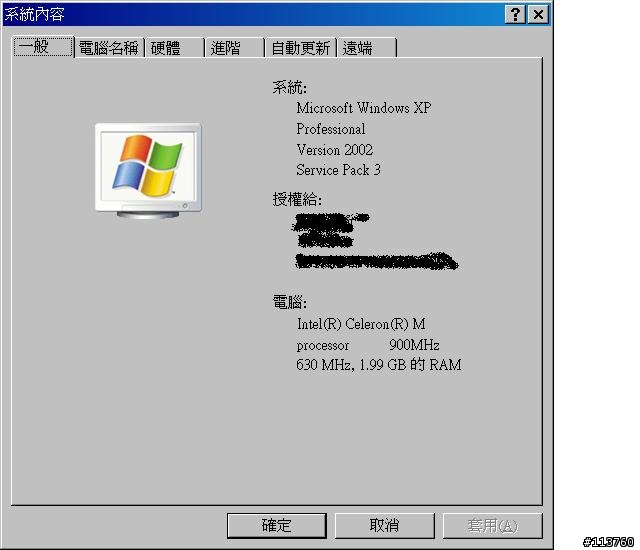
Task: Click the 授權給: label
Action: pyautogui.click(x=297, y=200)
